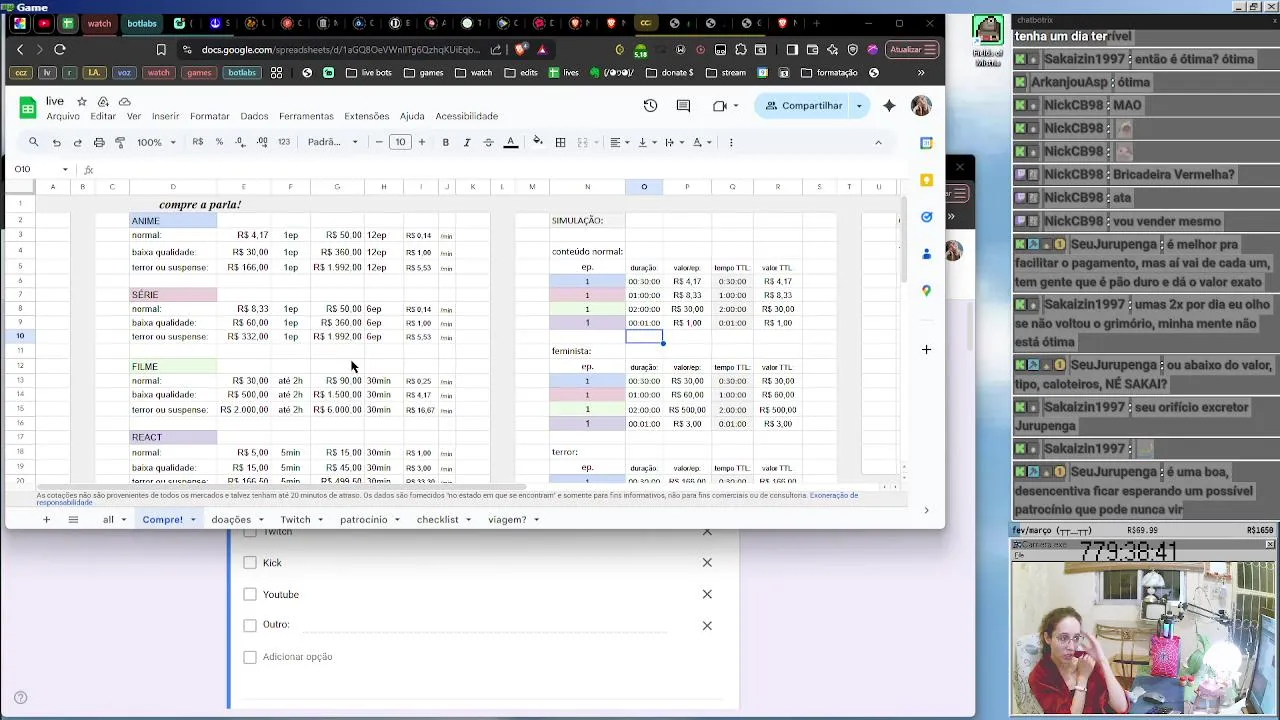Check the Youtube option checkbox
The height and width of the screenshot is (720, 1280).
[x=250, y=594]
